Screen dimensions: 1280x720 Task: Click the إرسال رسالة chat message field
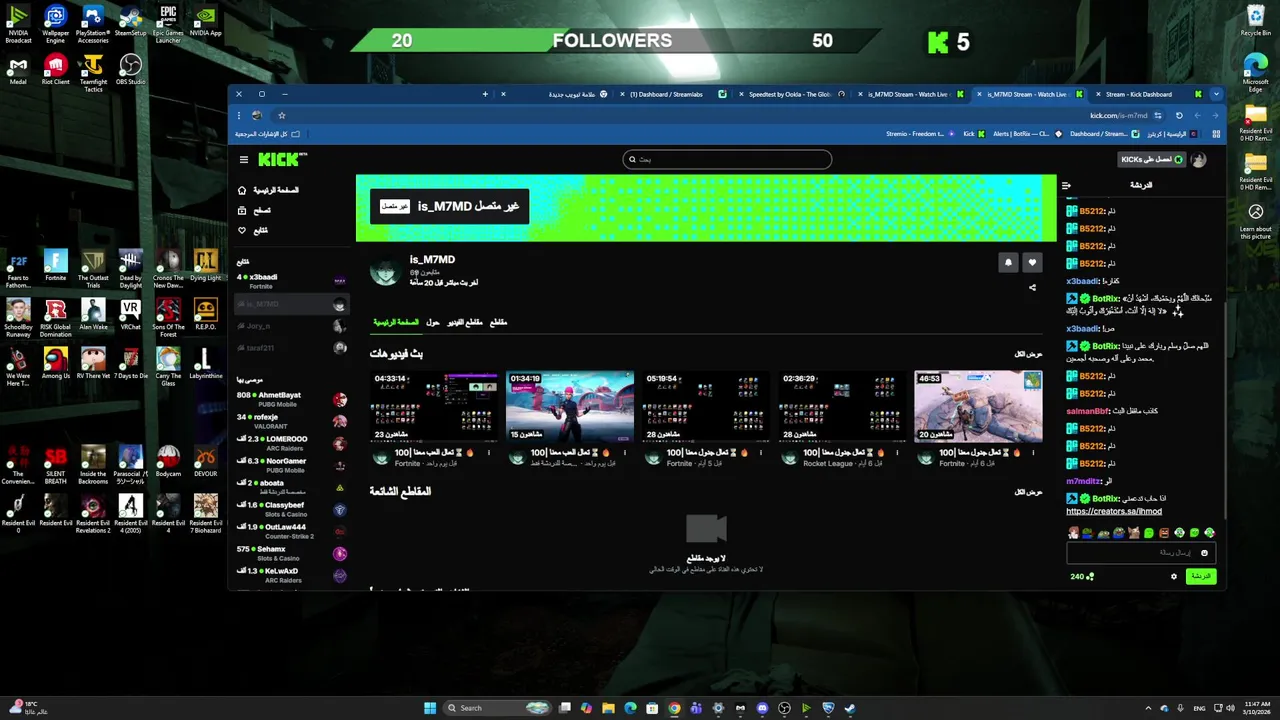1140,553
